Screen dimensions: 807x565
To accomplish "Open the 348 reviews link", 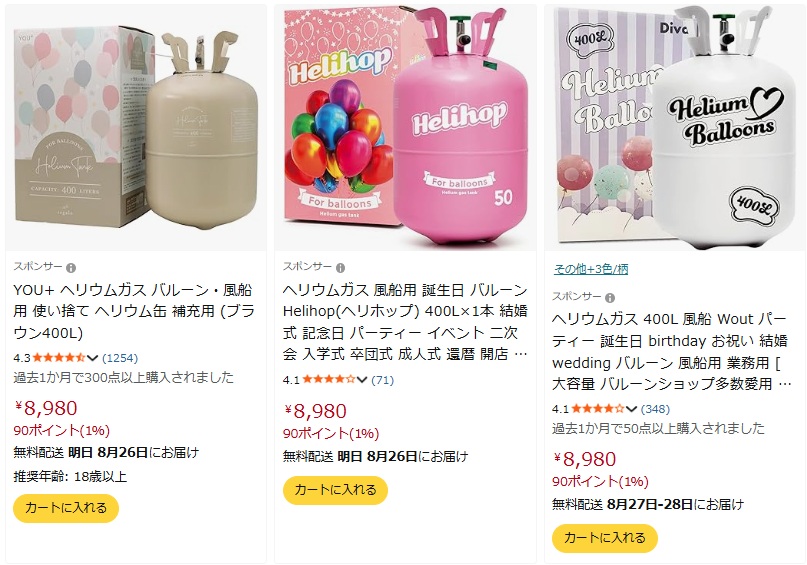I will pos(655,409).
